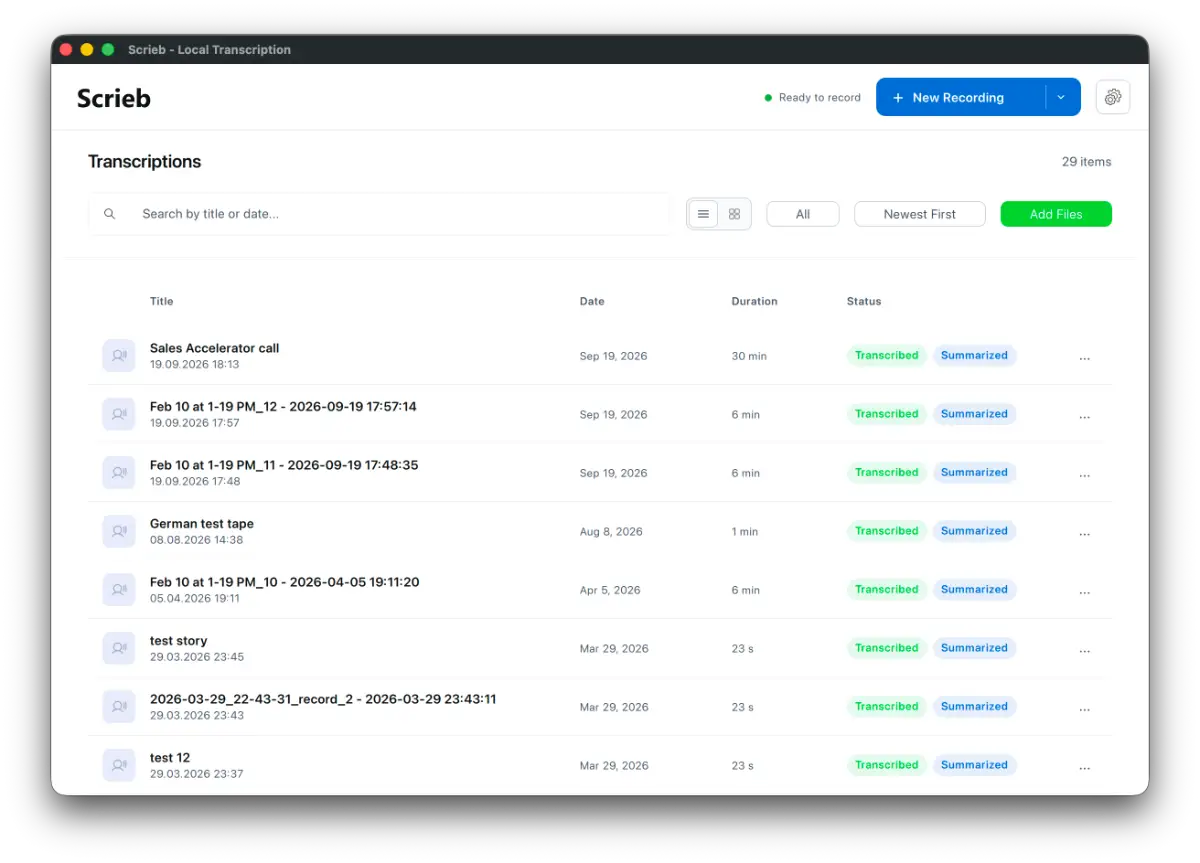Click Summarized badge on test story row
The width and height of the screenshot is (1200, 863).
974,648
